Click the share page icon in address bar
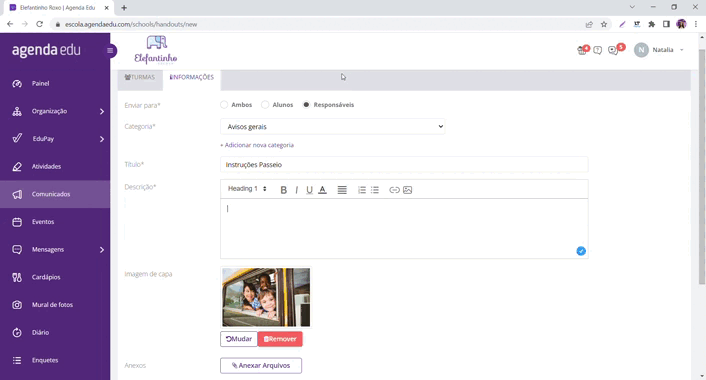706x380 pixels. click(x=589, y=24)
